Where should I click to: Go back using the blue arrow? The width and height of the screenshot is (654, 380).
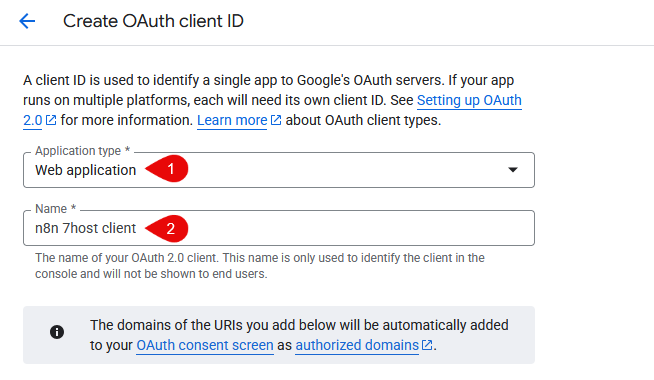(x=27, y=21)
